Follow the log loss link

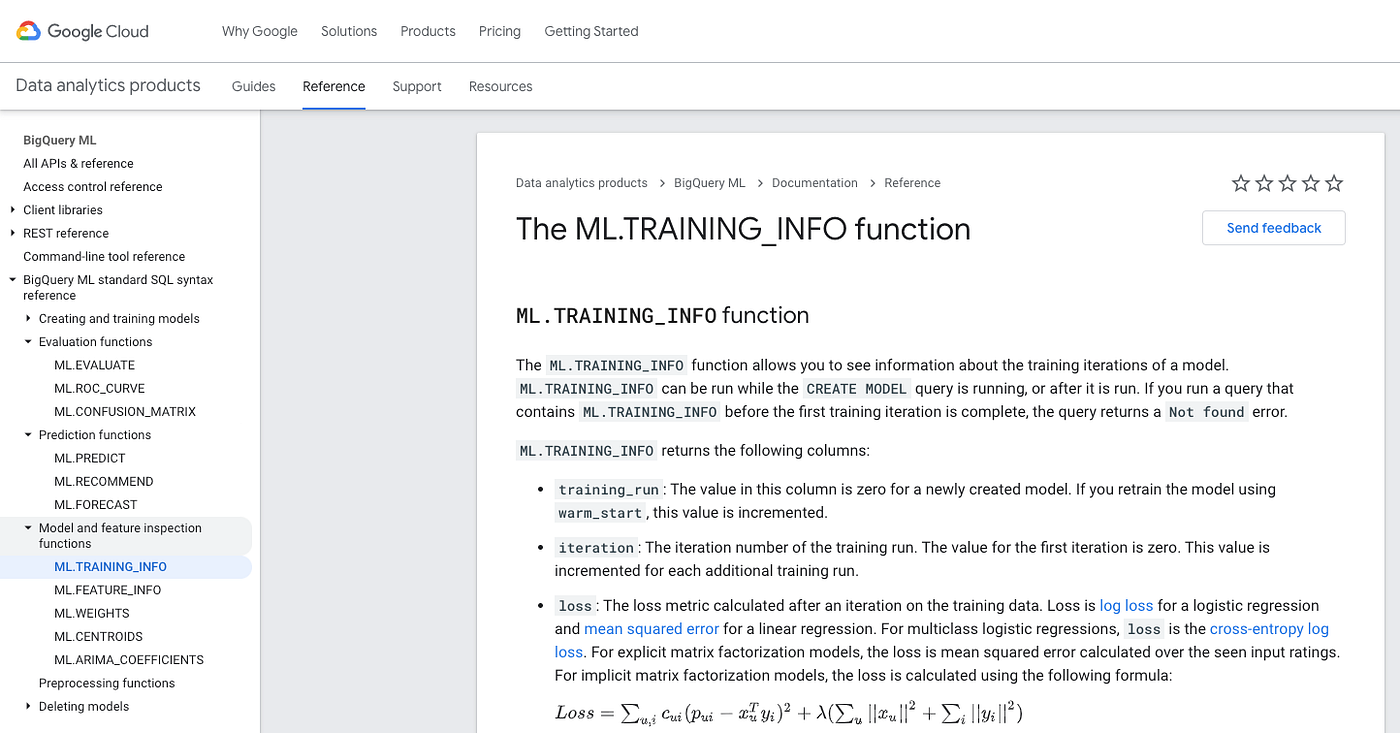(x=1126, y=606)
